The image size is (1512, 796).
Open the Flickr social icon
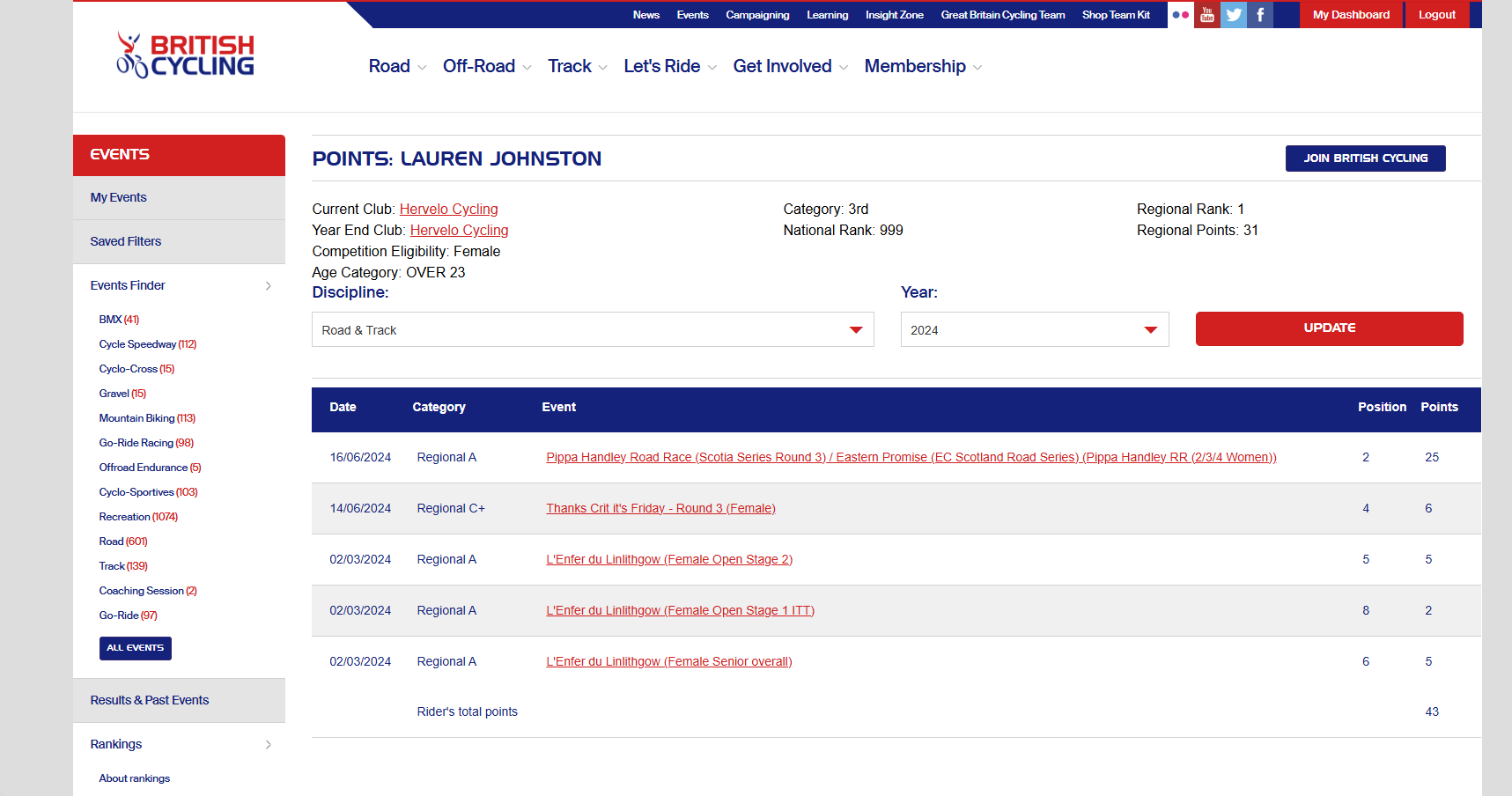(1180, 15)
